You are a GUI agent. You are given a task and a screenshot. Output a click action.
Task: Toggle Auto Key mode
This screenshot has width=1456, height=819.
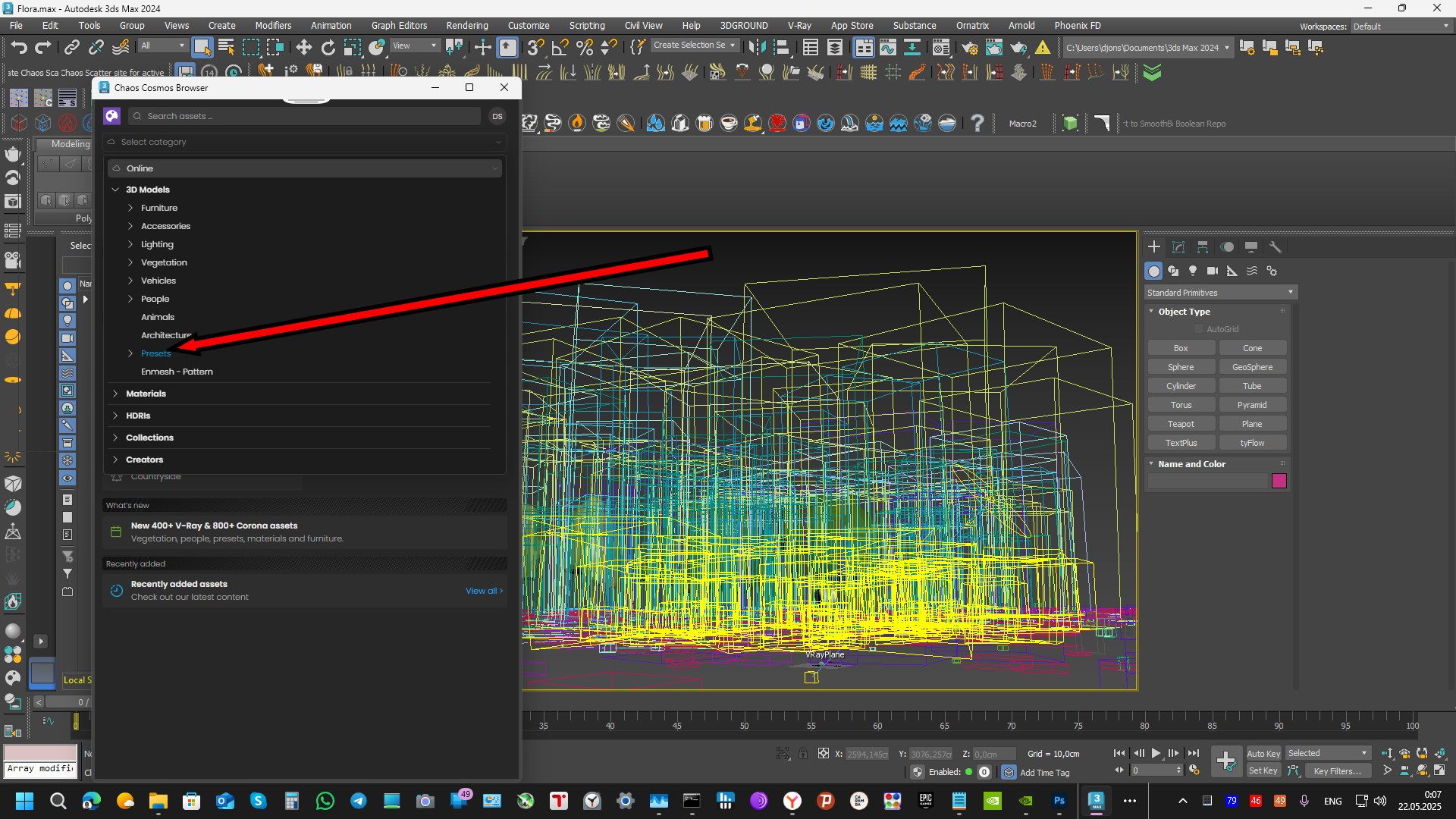pyautogui.click(x=1263, y=753)
